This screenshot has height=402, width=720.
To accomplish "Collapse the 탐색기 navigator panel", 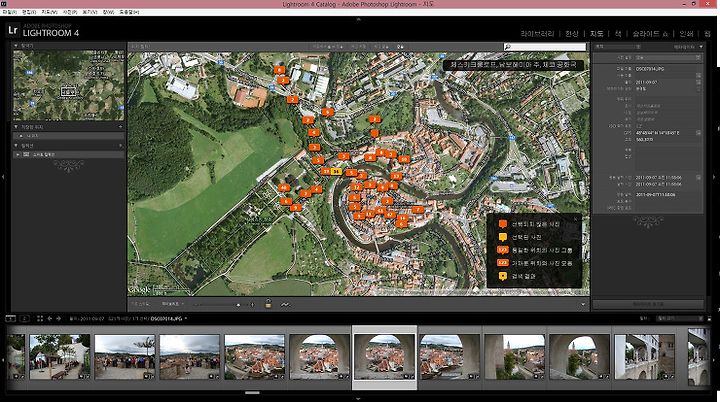I will 16,46.
